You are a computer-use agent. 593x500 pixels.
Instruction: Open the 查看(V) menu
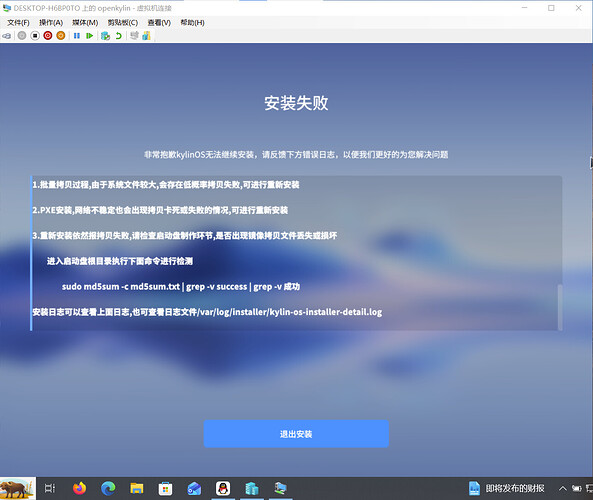(159, 23)
